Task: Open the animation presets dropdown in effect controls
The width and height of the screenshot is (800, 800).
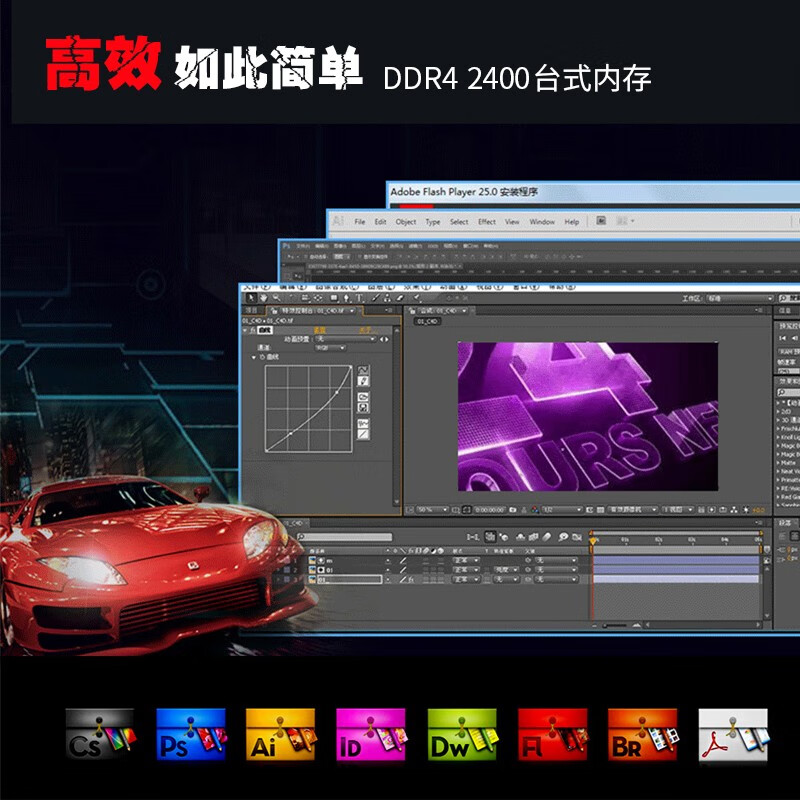Action: (x=345, y=339)
